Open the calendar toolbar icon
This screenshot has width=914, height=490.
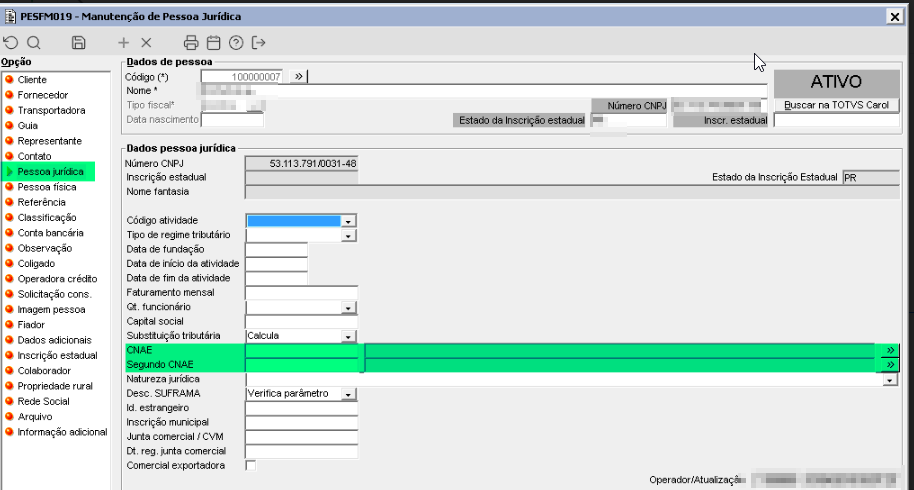point(213,43)
